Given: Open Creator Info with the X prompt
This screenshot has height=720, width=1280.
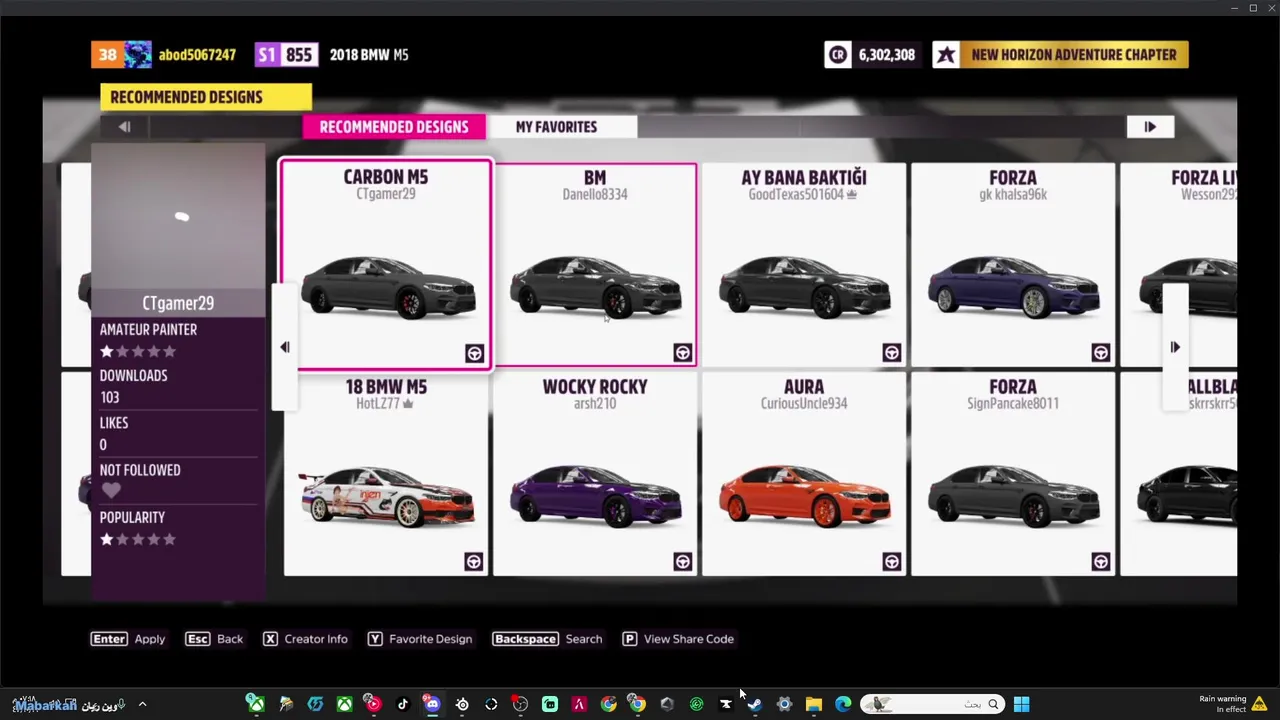Looking at the screenshot, I should point(305,639).
